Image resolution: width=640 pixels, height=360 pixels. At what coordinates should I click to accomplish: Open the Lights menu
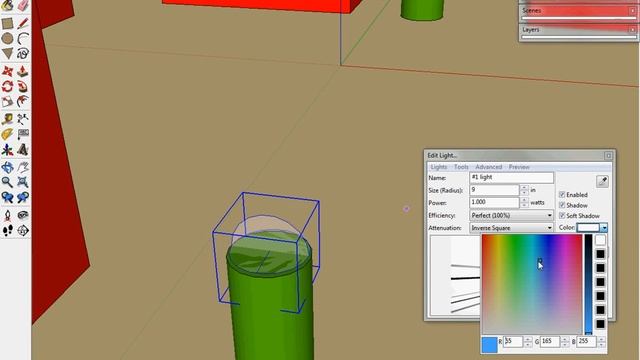[439, 167]
